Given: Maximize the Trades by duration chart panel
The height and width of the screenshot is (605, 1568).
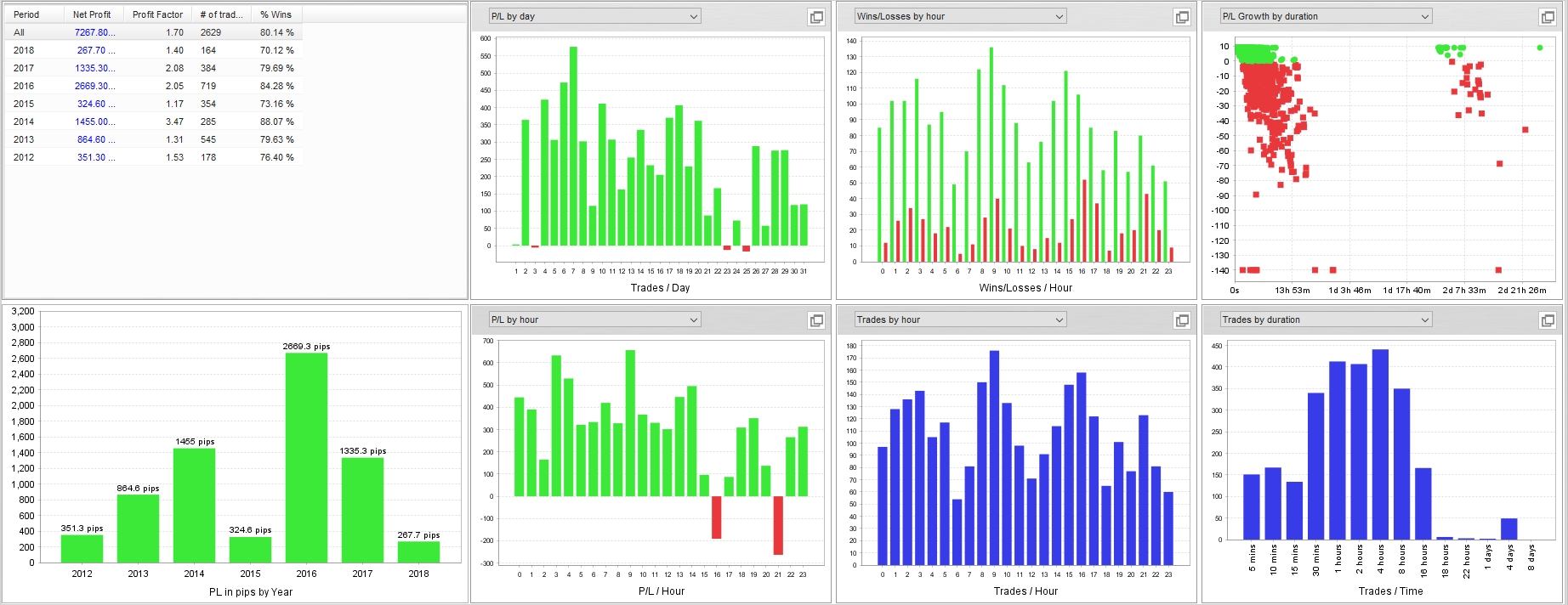Looking at the screenshot, I should coord(1548,320).
